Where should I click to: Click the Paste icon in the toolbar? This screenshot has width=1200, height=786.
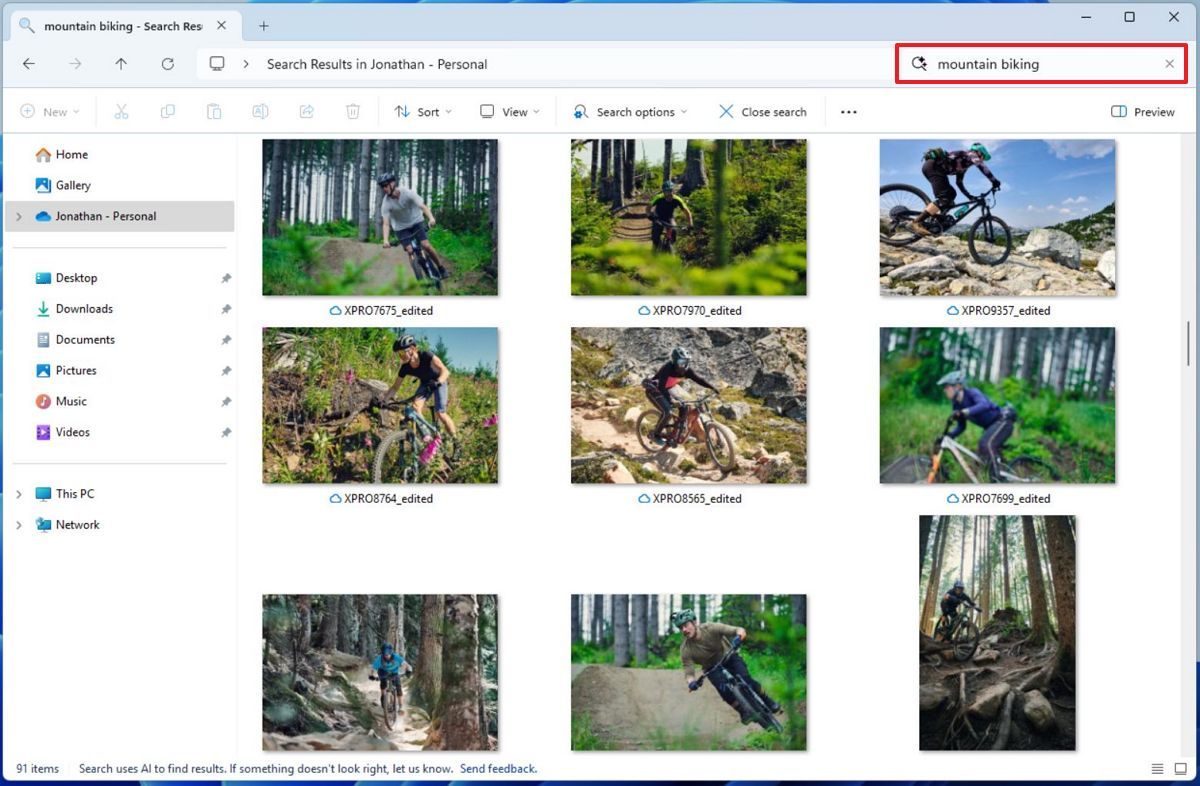click(213, 111)
